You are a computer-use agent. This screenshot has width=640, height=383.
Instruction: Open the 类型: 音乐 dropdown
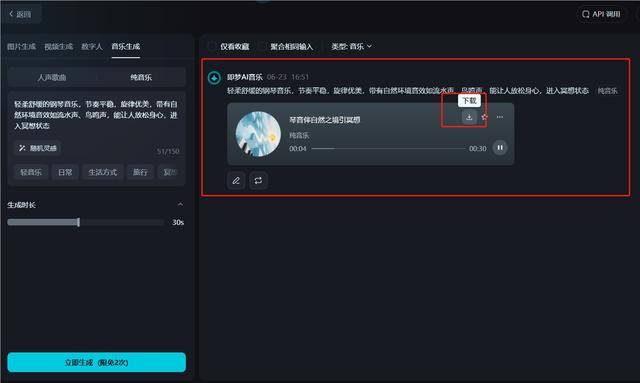coord(351,47)
